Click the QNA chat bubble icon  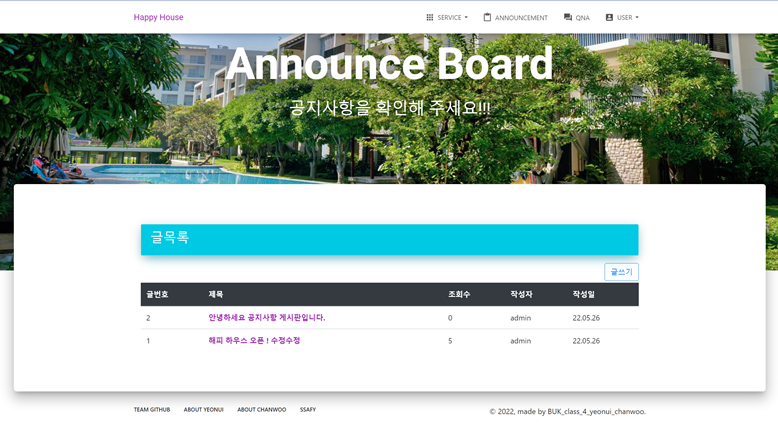click(568, 17)
